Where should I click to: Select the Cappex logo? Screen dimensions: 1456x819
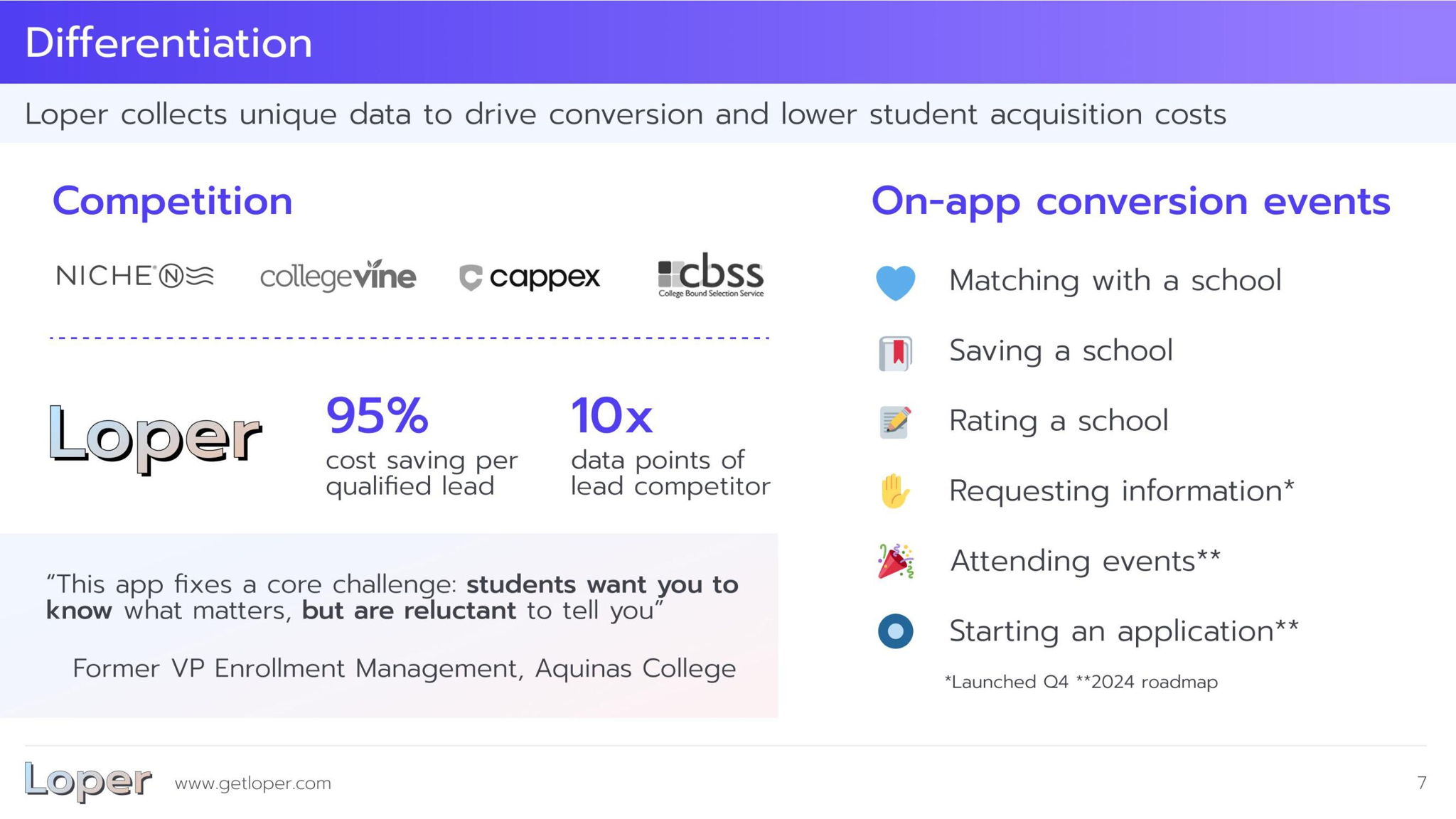(x=530, y=277)
